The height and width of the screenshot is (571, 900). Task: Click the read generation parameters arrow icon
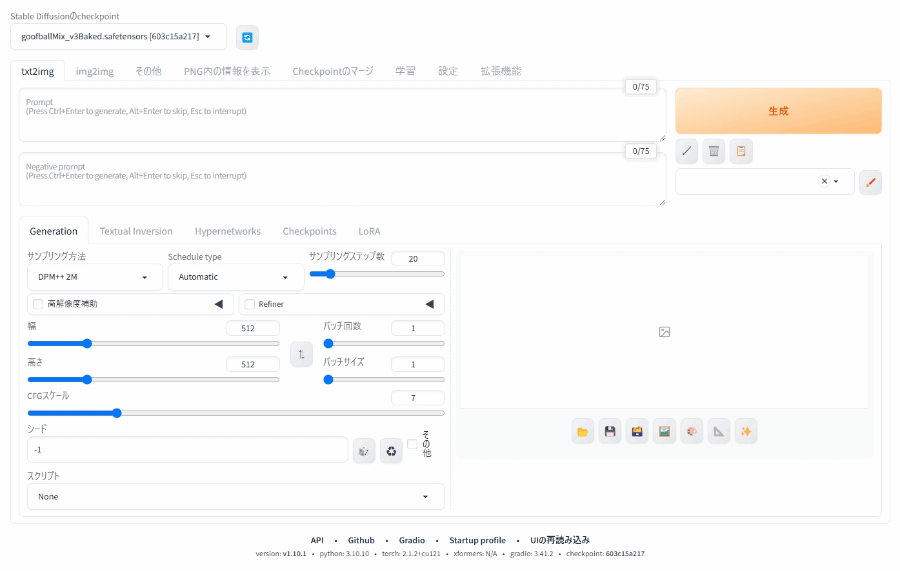click(686, 152)
